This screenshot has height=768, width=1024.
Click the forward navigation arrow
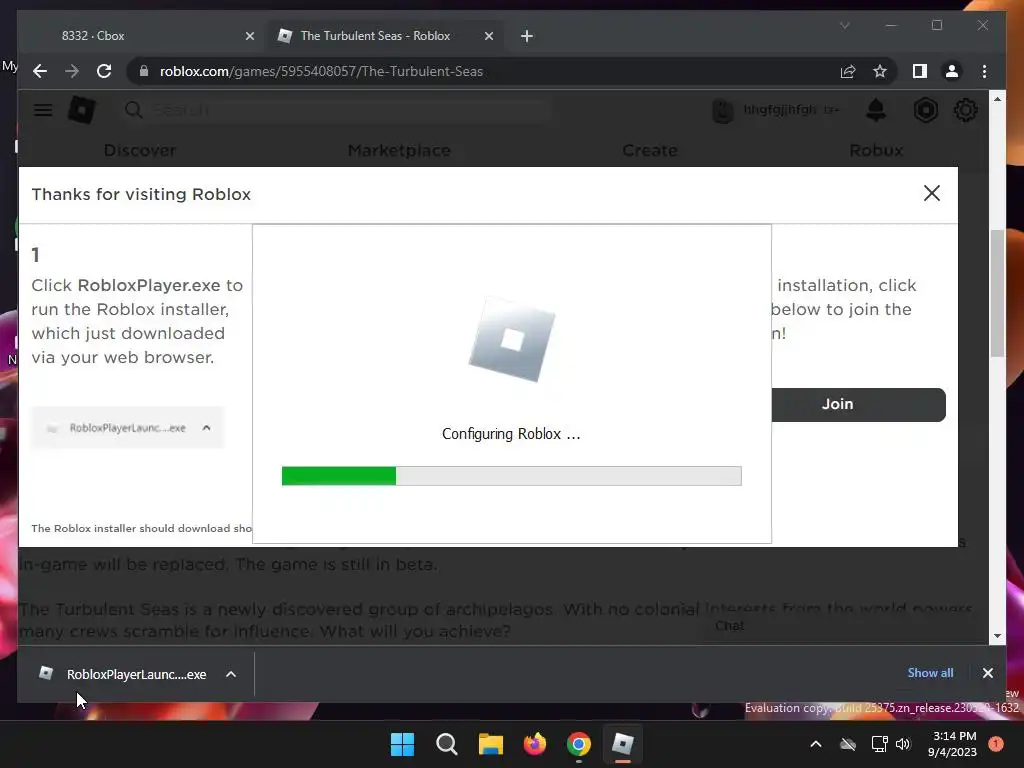(72, 71)
